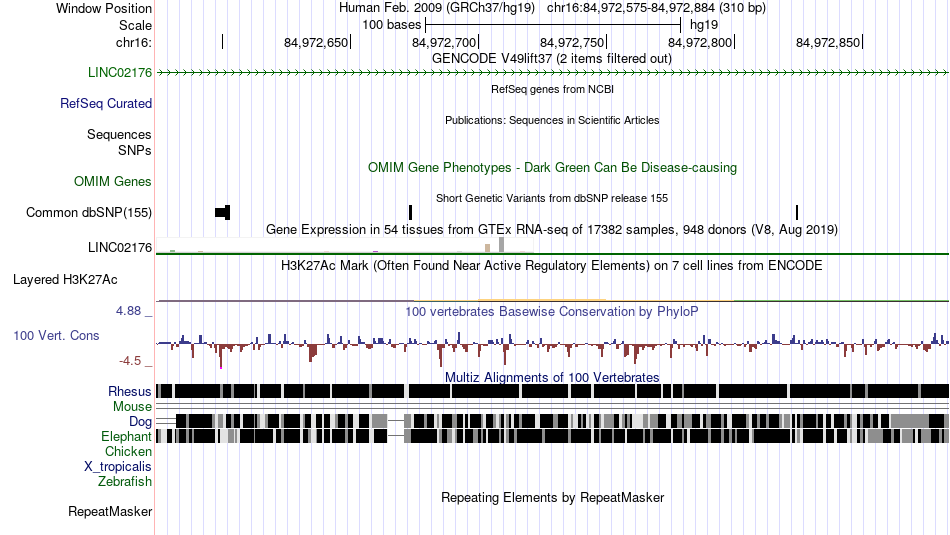
Task: Click the 84,972,700 ruler position
Action: (443, 42)
